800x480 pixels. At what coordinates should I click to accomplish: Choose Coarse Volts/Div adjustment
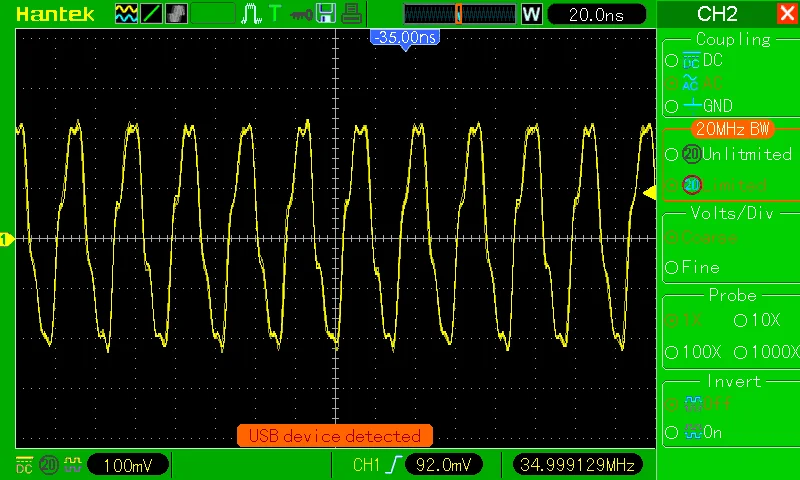pyautogui.click(x=701, y=237)
